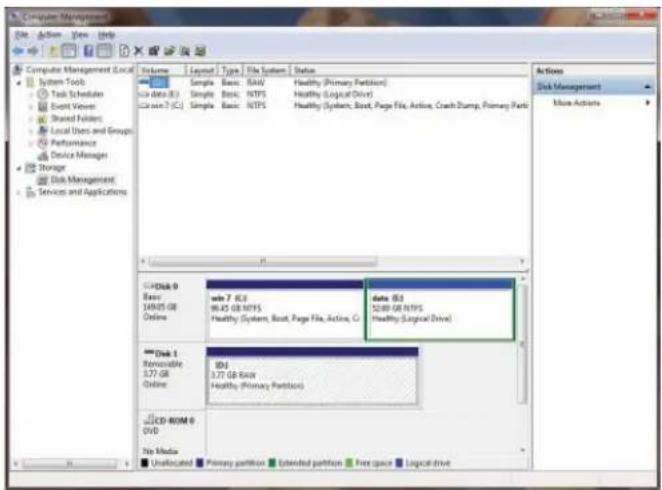This screenshot has width=662, height=490.
Task: Click the Disk Management tree icon
Action: coord(43,180)
